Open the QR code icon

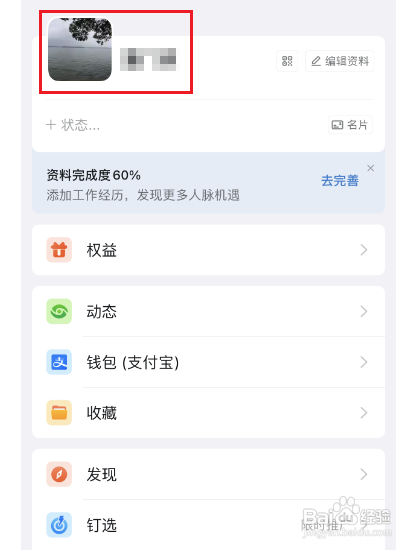pyautogui.click(x=287, y=61)
